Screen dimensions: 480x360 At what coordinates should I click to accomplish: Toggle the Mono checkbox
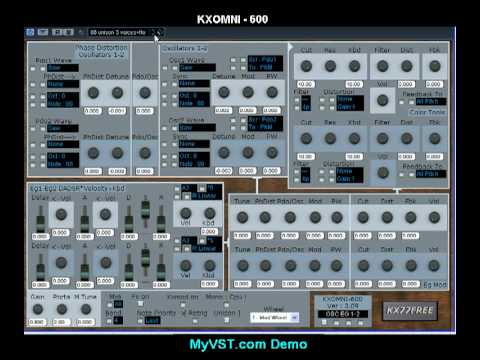pyautogui.click(x=226, y=304)
